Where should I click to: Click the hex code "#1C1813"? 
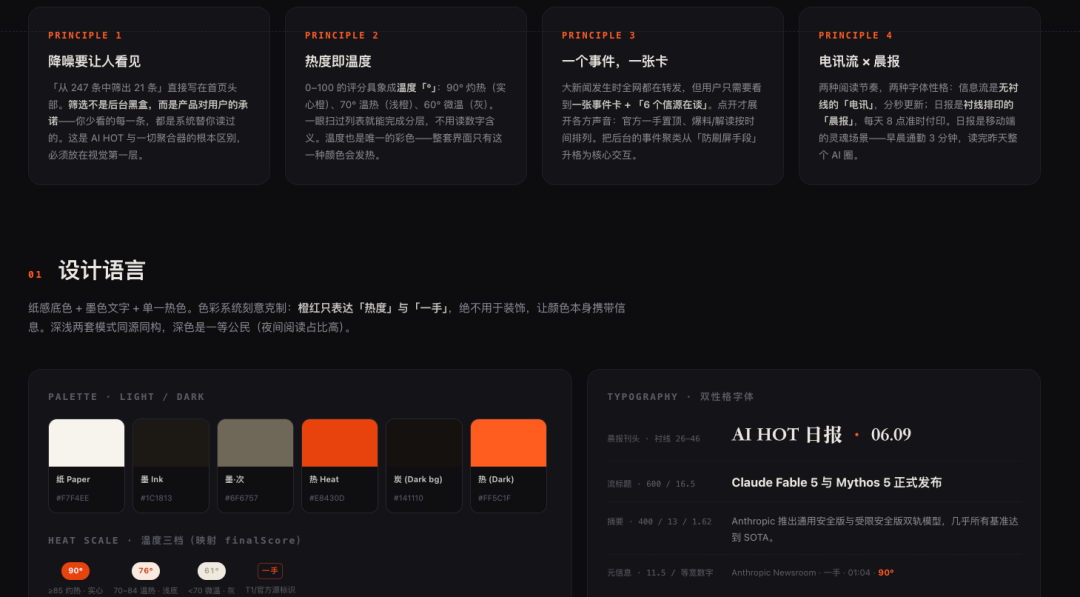156,498
